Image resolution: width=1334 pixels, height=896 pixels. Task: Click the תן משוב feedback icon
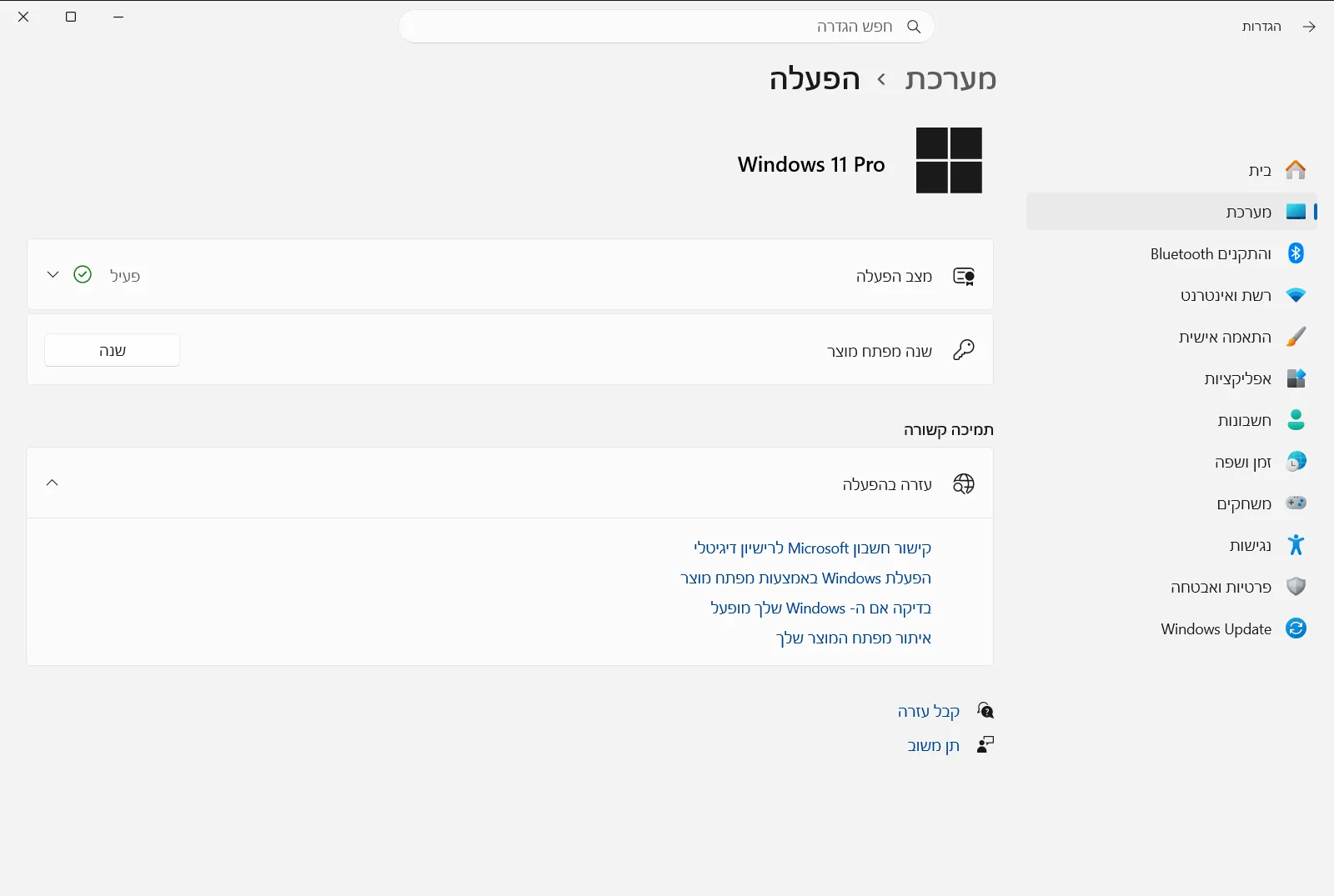click(985, 745)
